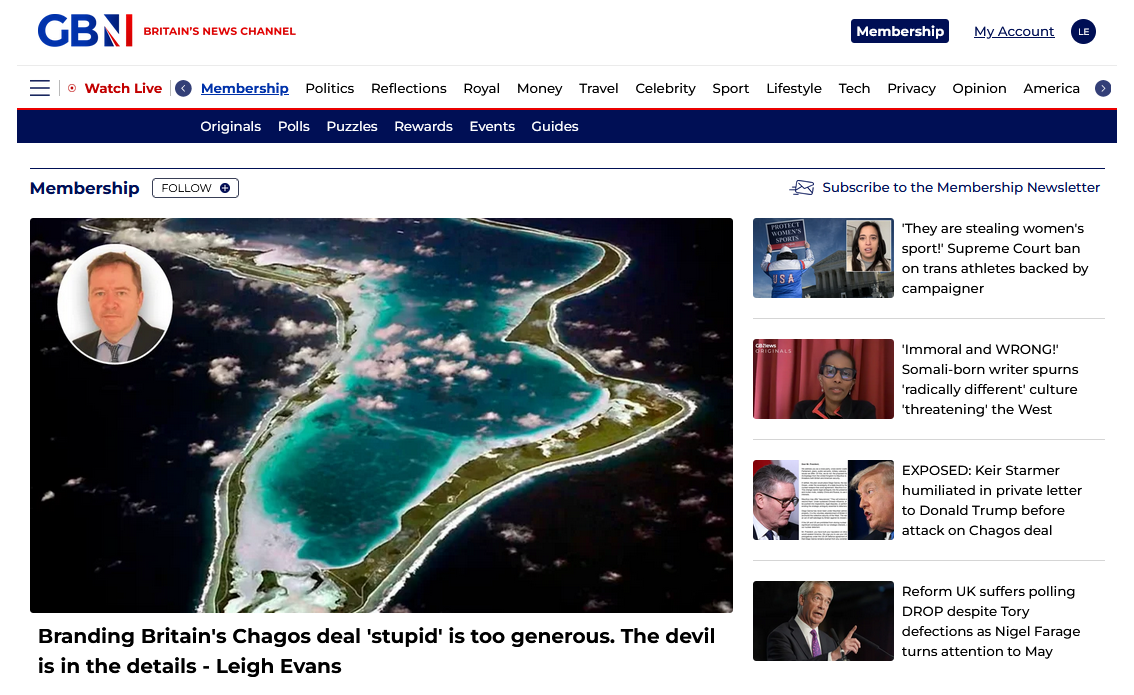Click the dark Membership button
Image resolution: width=1134 pixels, height=695 pixels.
[899, 31]
